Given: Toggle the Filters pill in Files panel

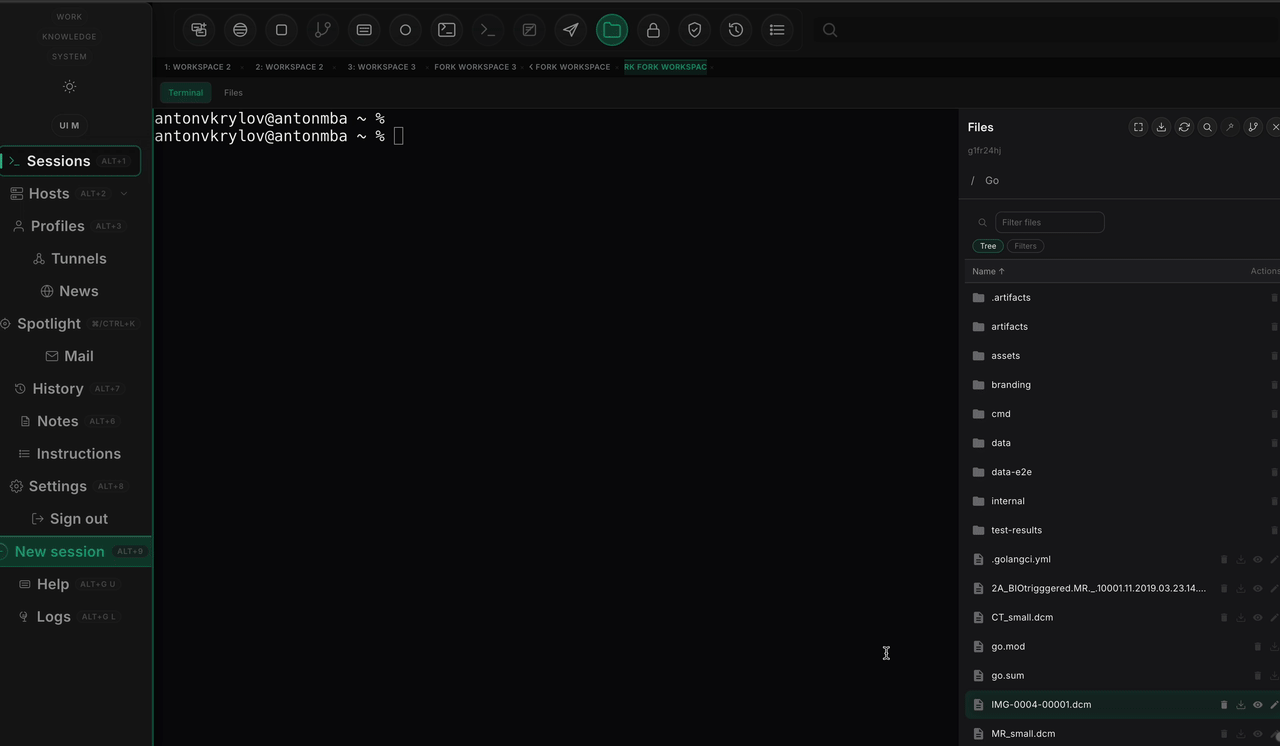Looking at the screenshot, I should [x=1026, y=246].
